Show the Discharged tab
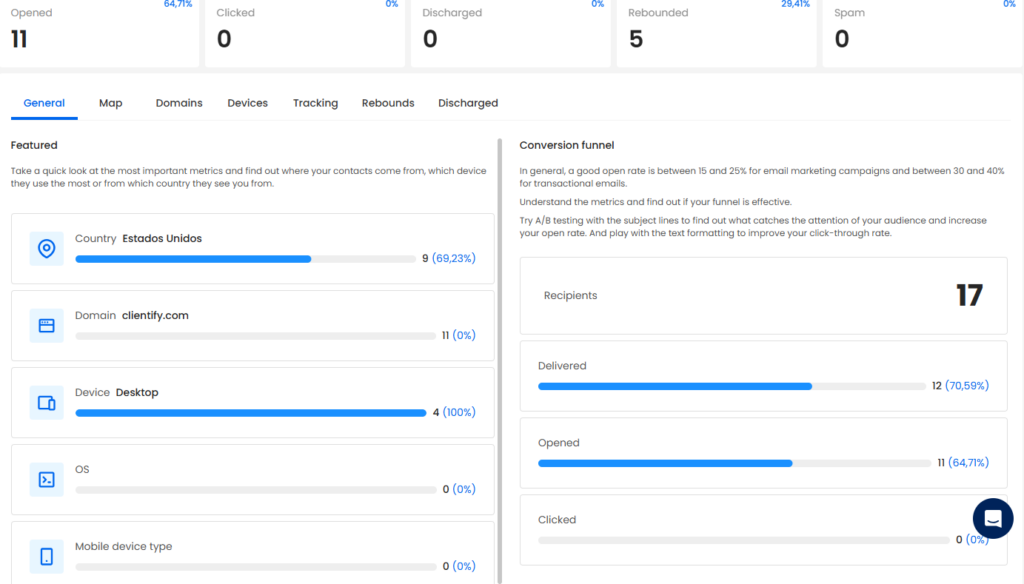Viewport: 1024px width, 584px height. coord(468,103)
